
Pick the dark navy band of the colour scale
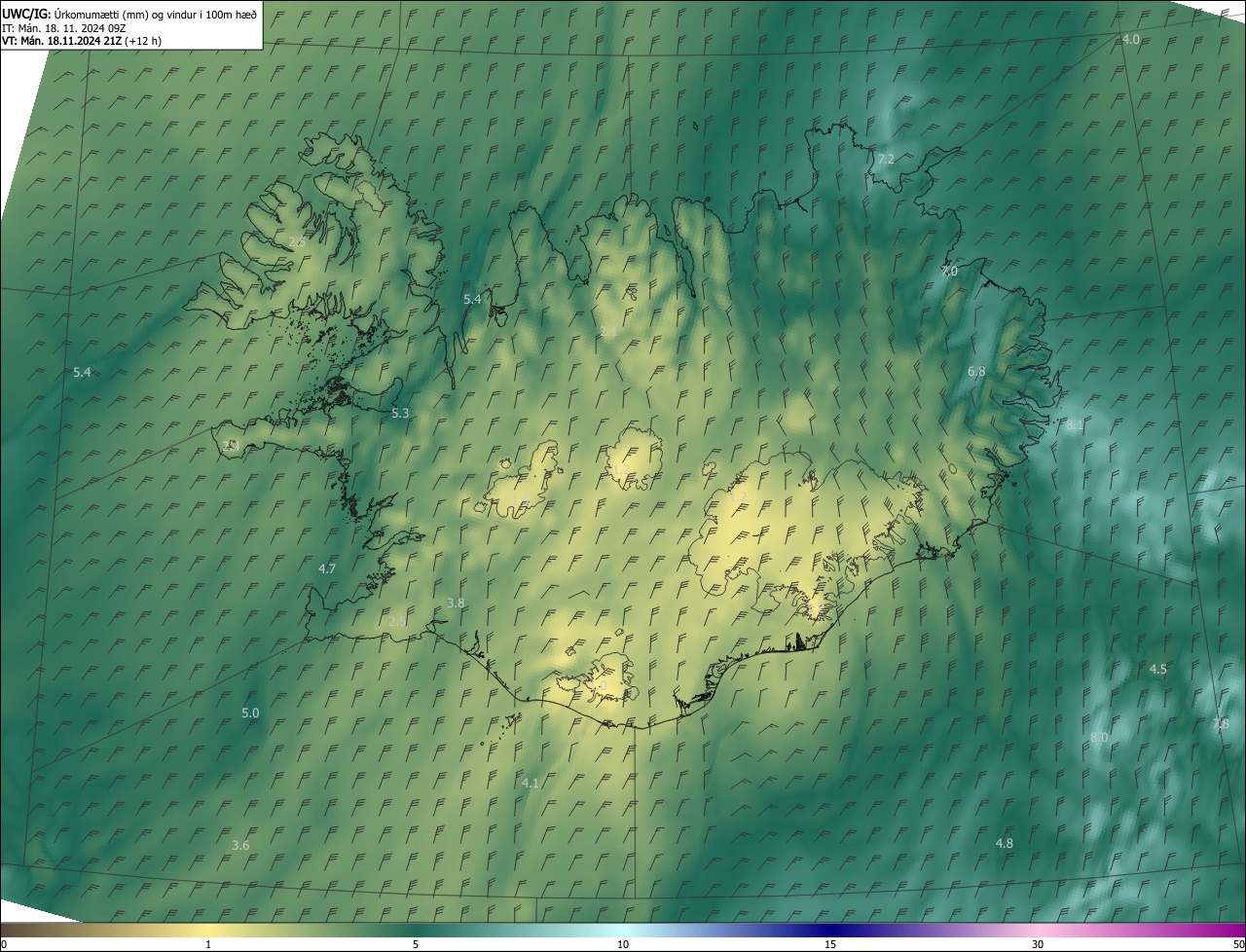830,930
